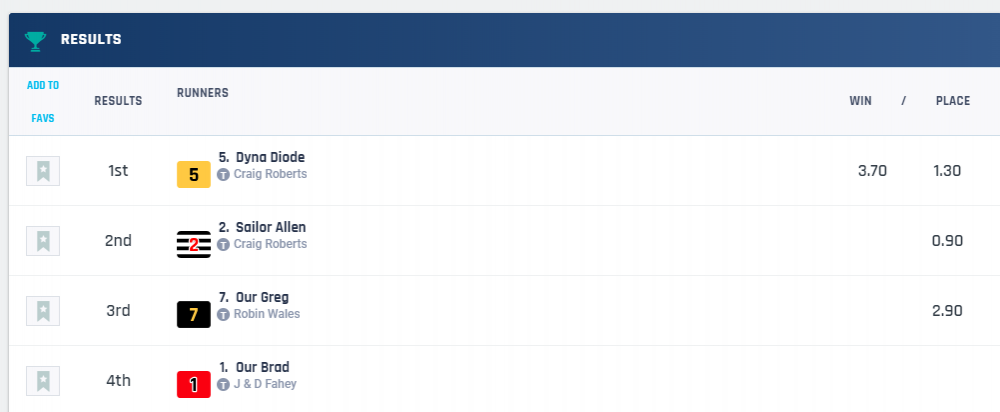This screenshot has height=412, width=1000.
Task: Click the striped number 2 rug badge
Action: pyautogui.click(x=194, y=245)
